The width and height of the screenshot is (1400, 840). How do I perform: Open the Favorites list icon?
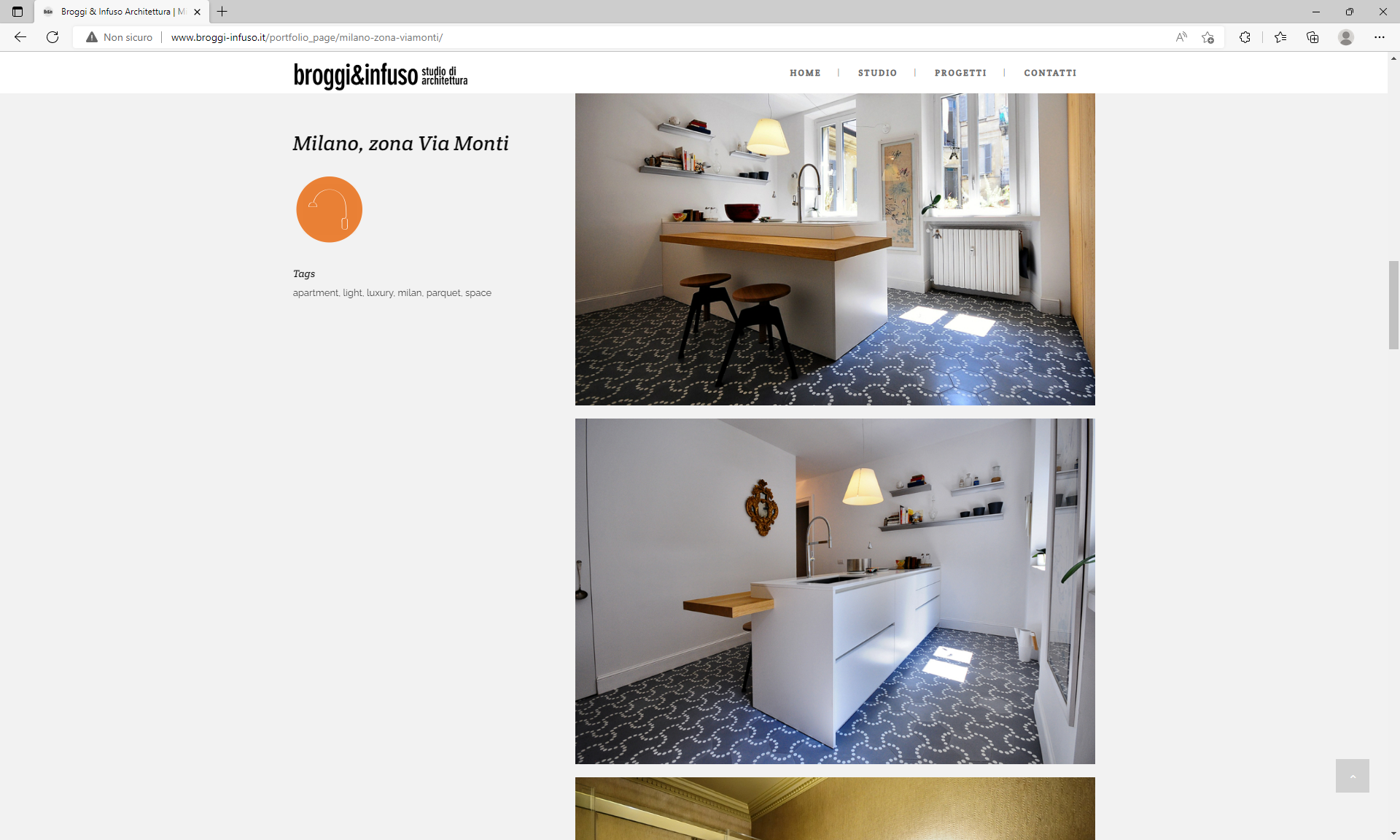click(1280, 37)
